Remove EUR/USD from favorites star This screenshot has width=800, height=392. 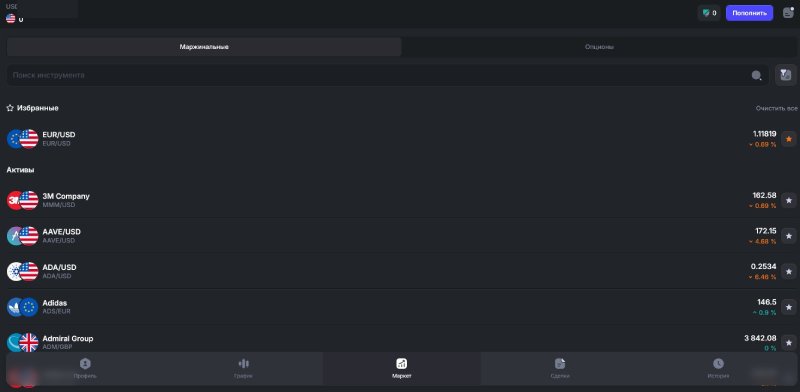(x=789, y=139)
